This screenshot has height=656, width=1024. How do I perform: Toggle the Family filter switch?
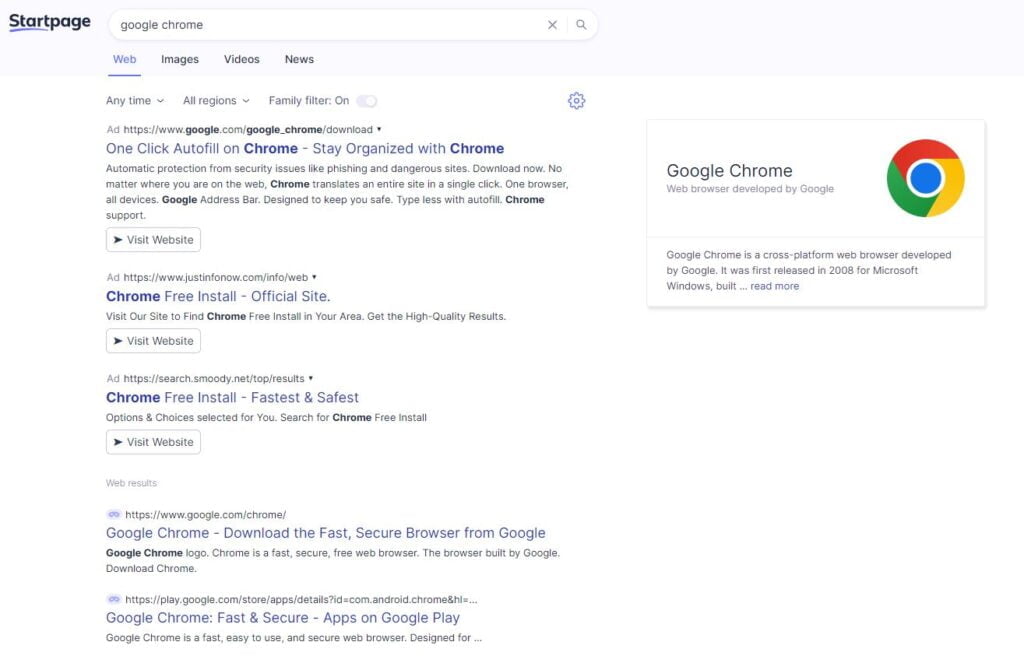point(367,101)
